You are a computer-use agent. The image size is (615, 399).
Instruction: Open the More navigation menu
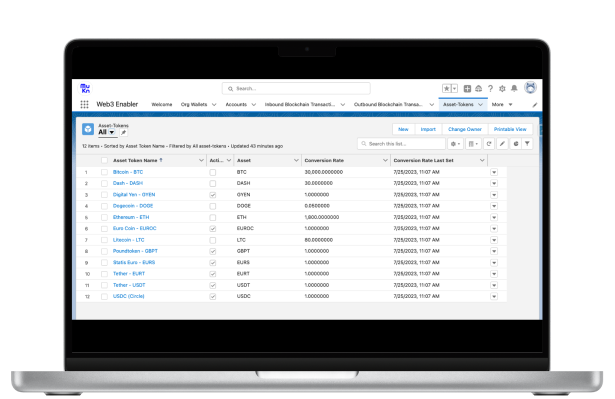point(502,105)
